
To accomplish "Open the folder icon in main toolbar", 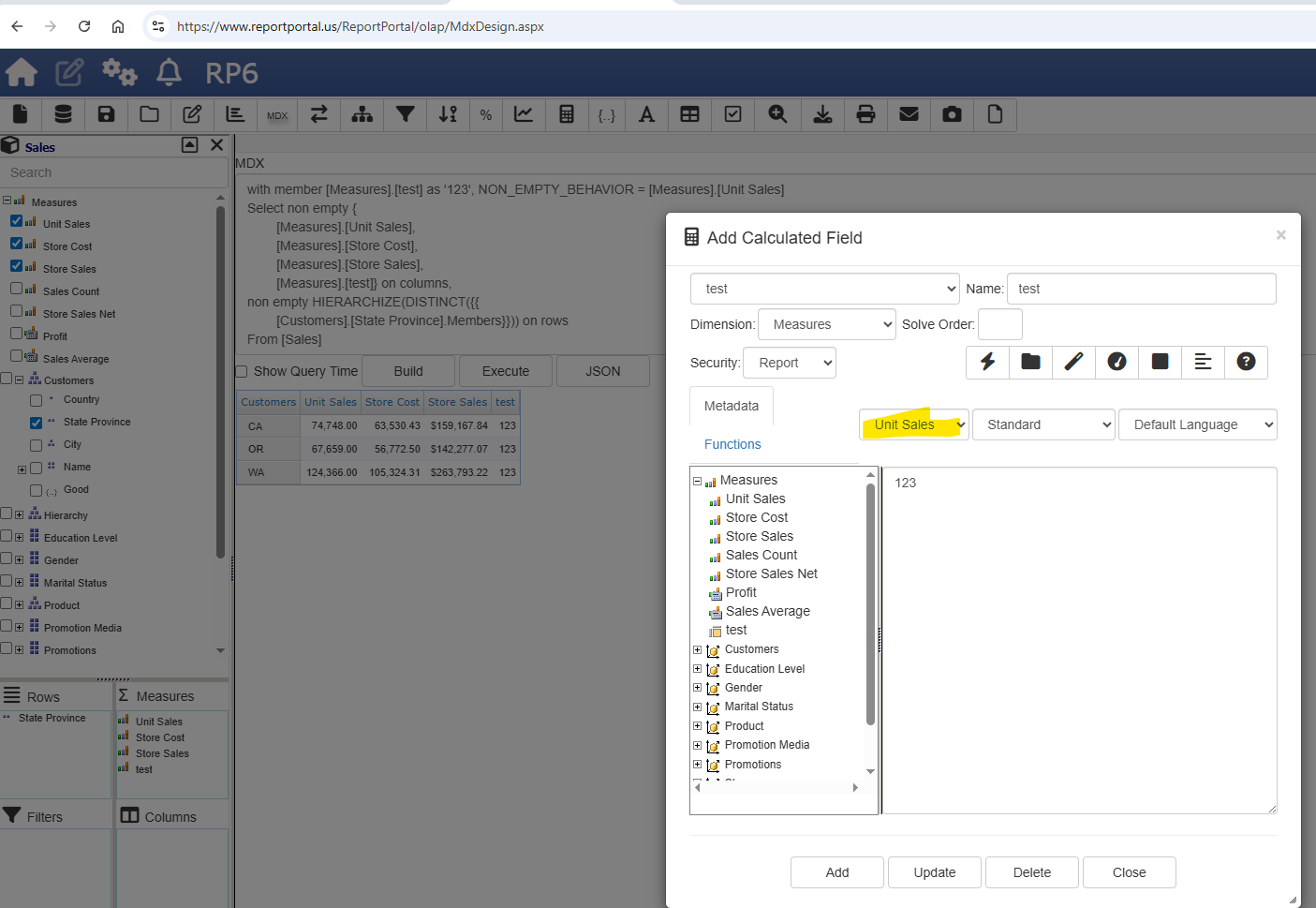I will click(x=149, y=114).
